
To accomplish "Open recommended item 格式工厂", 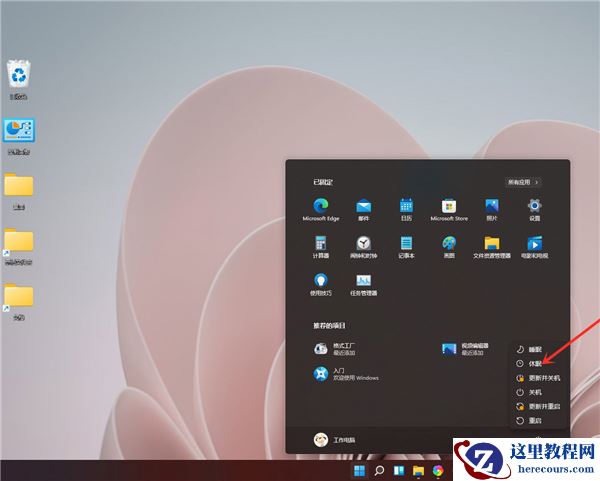I will point(335,349).
